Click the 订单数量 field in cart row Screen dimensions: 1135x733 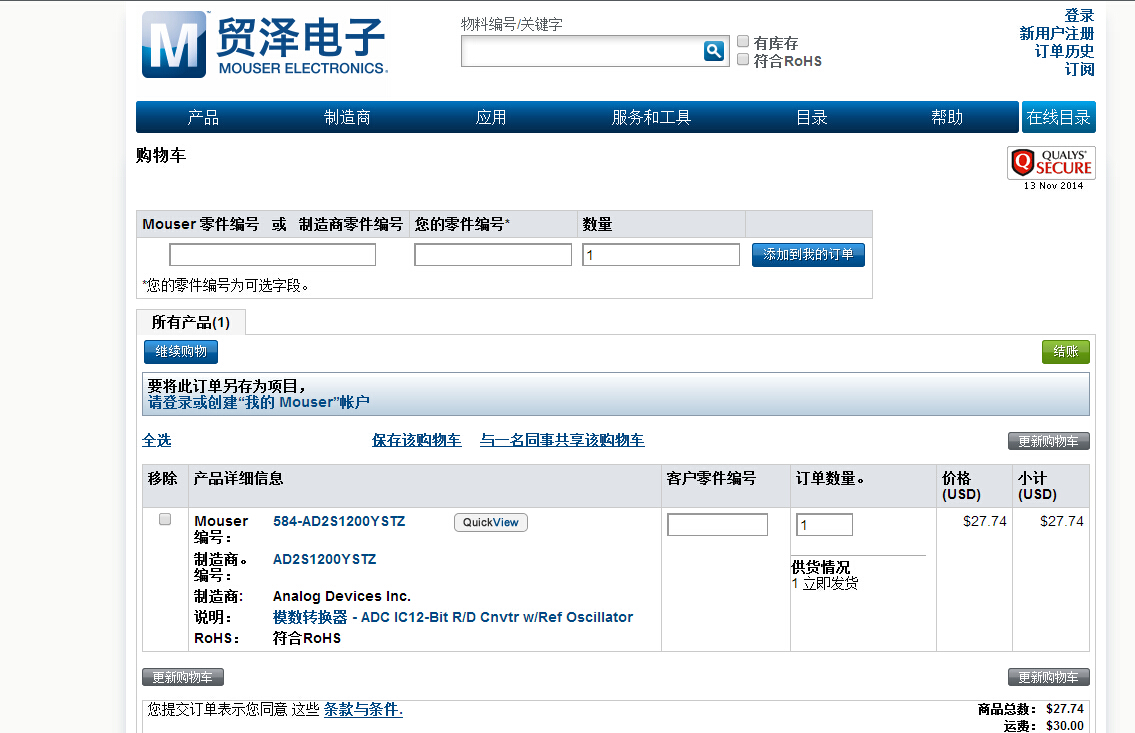(824, 525)
